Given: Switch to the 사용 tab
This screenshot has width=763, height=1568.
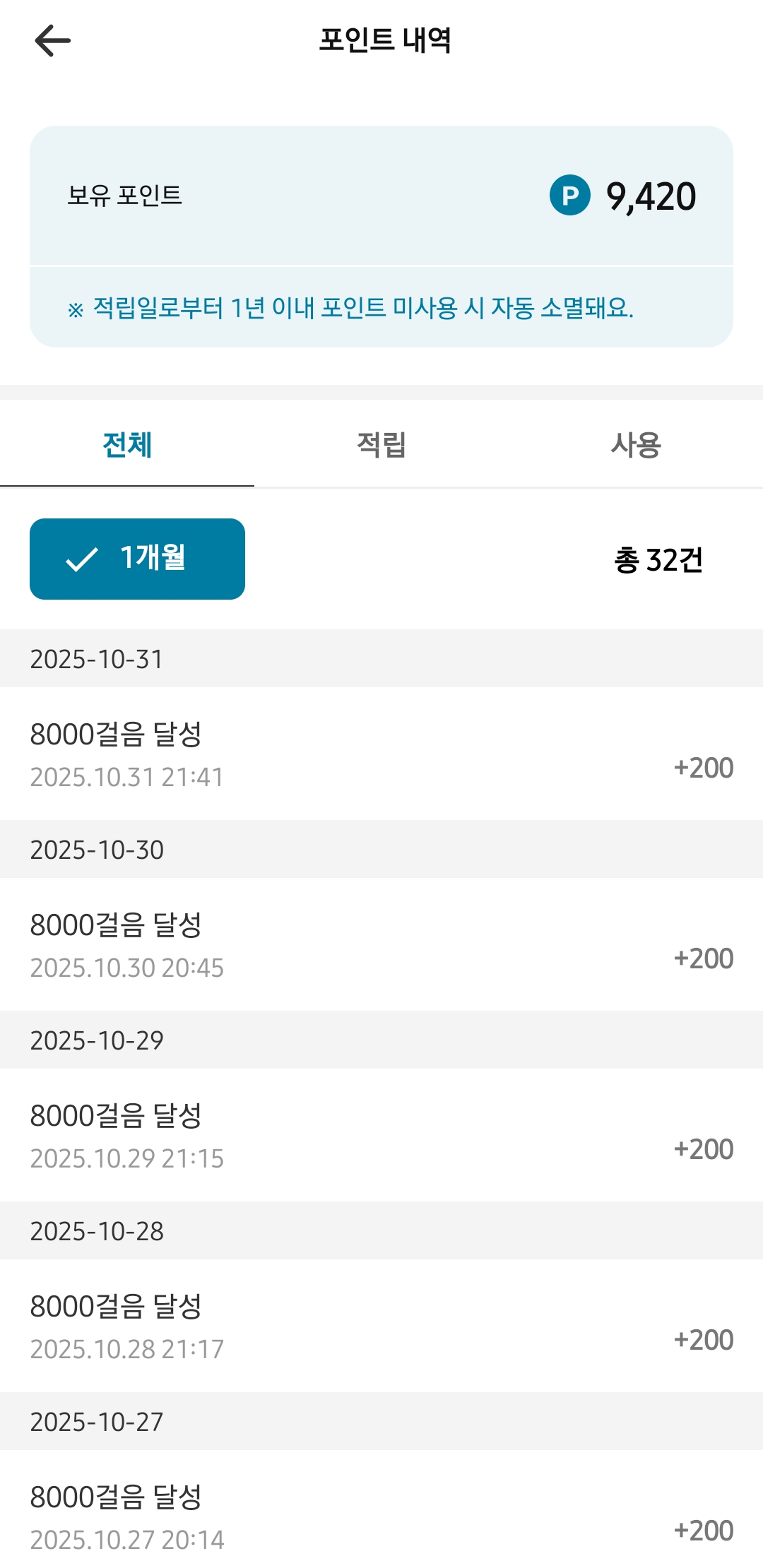Looking at the screenshot, I should (636, 445).
